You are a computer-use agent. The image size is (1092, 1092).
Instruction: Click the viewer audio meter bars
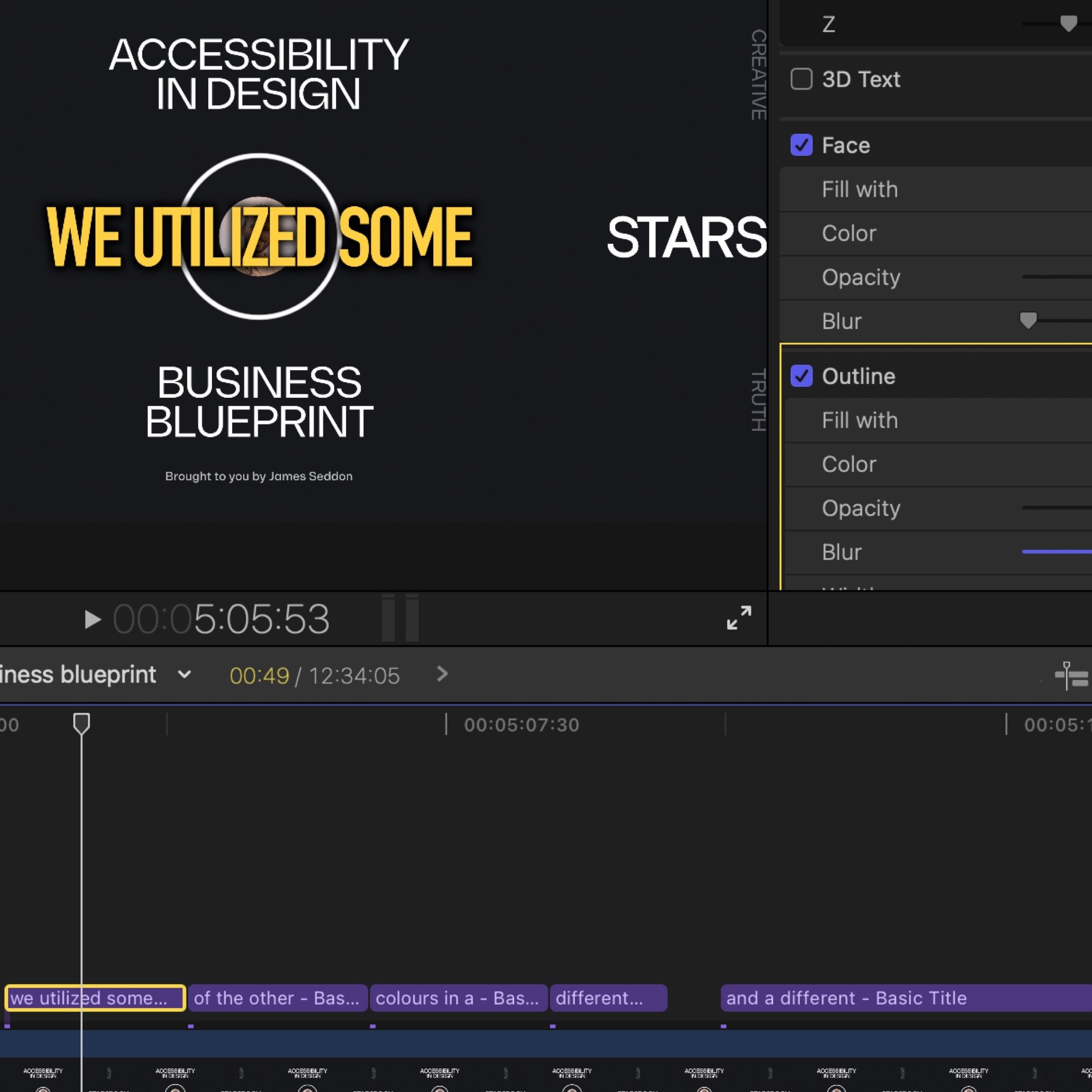click(x=400, y=618)
